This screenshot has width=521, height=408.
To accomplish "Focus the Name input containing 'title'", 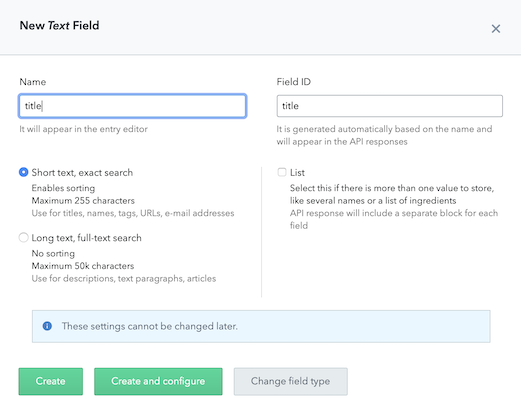I will point(133,106).
